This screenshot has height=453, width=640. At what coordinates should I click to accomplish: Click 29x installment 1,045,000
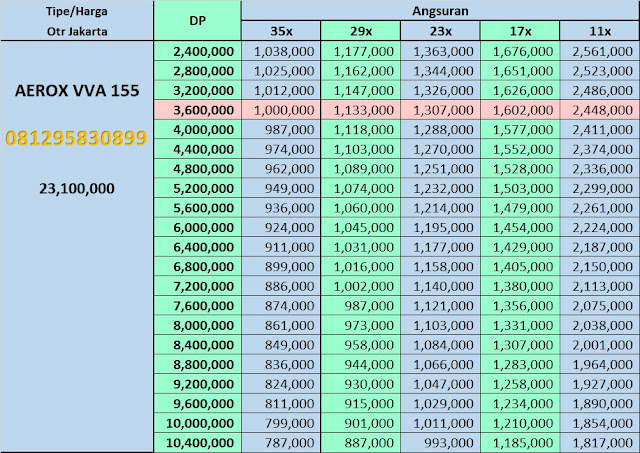361,228
